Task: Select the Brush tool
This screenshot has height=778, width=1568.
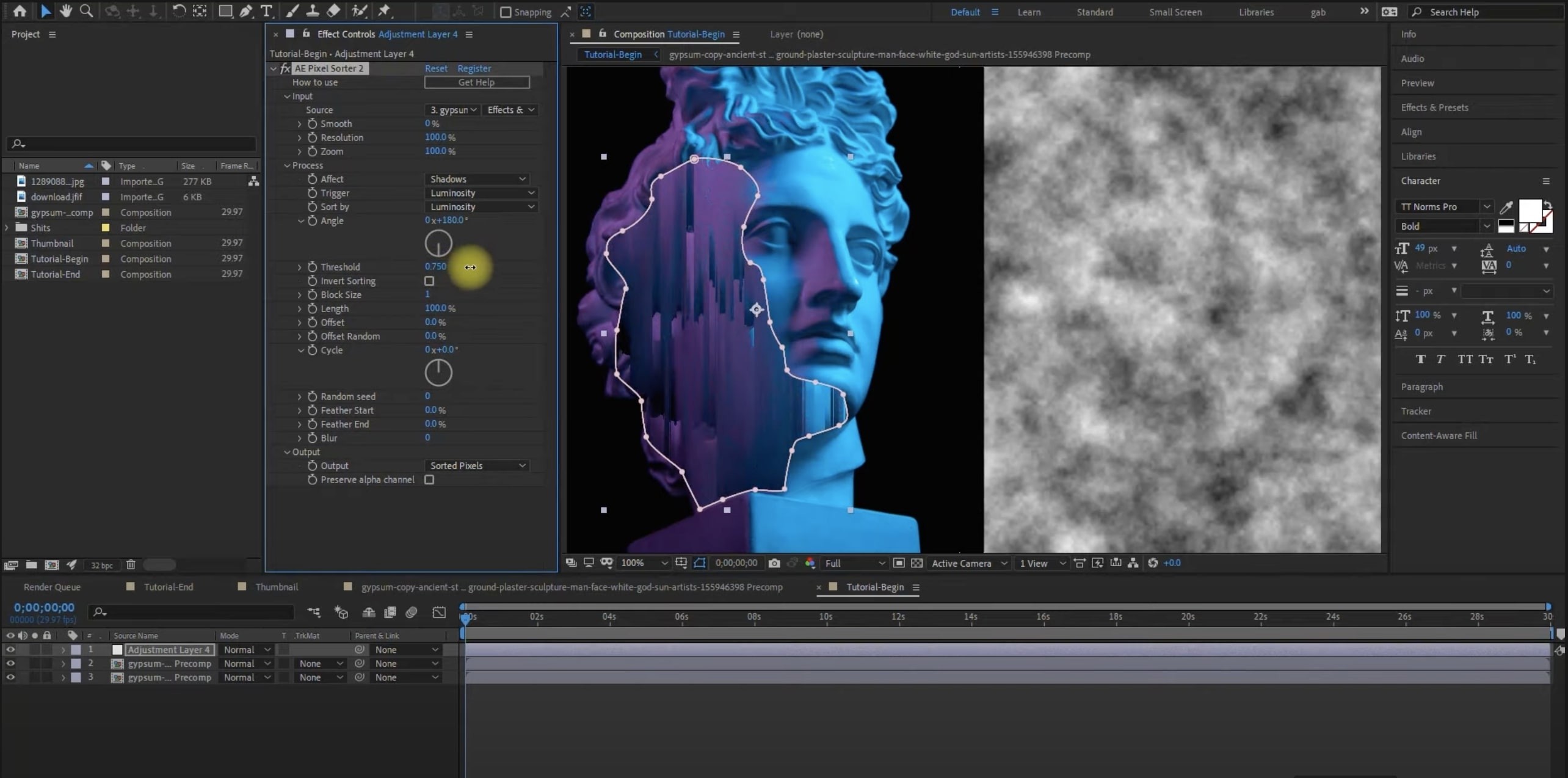Action: (x=292, y=11)
